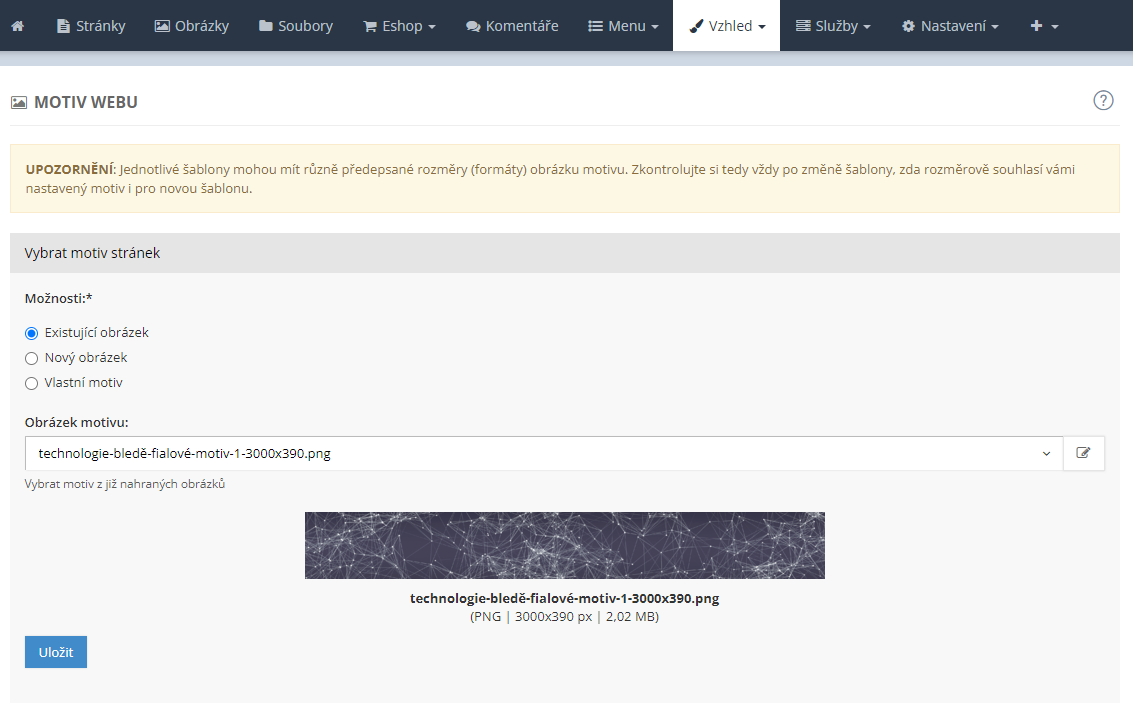This screenshot has width=1133, height=716.
Task: Open the Vzhled menu tab
Action: tap(727, 26)
